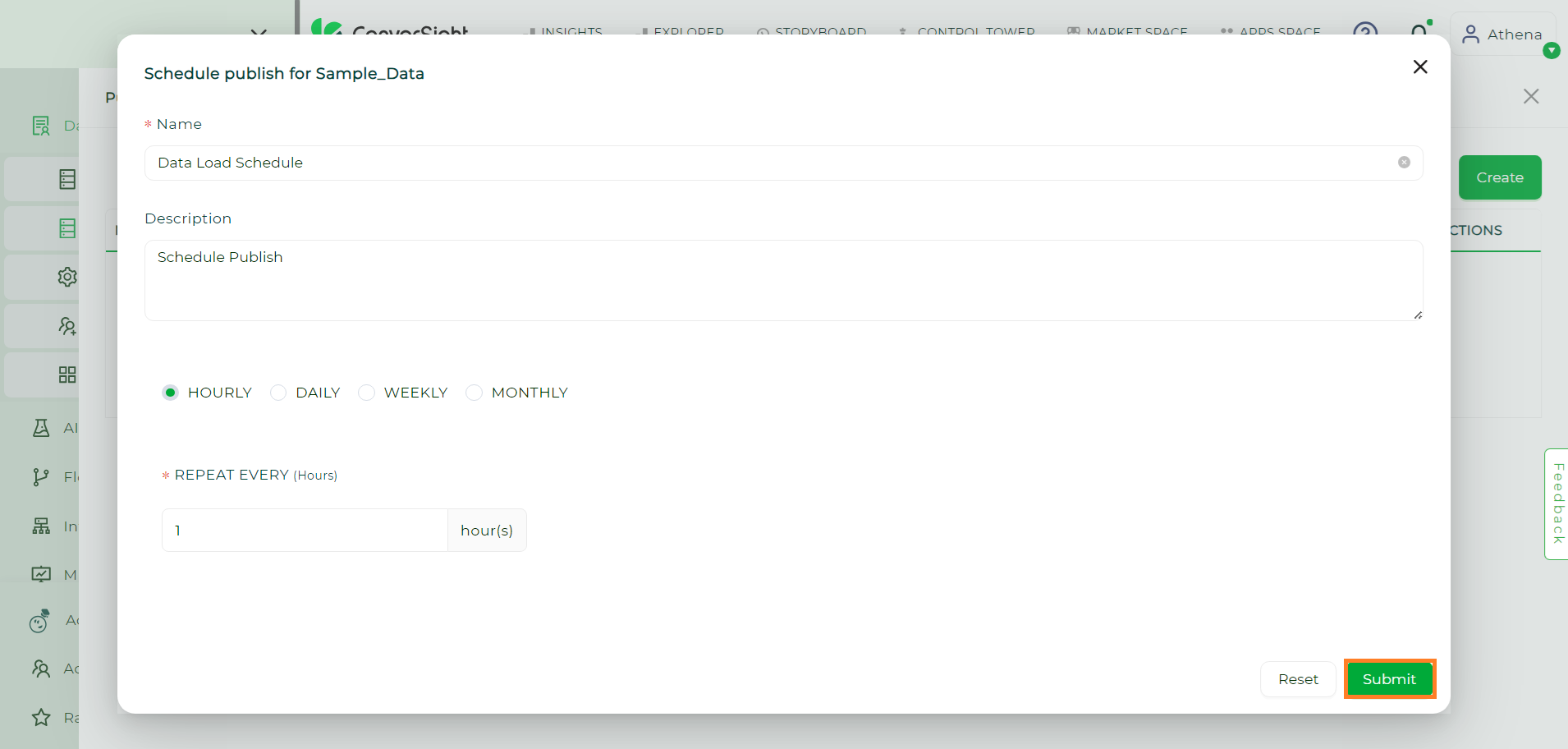The image size is (1568, 749).
Task: Click the Reset button
Action: tap(1298, 679)
